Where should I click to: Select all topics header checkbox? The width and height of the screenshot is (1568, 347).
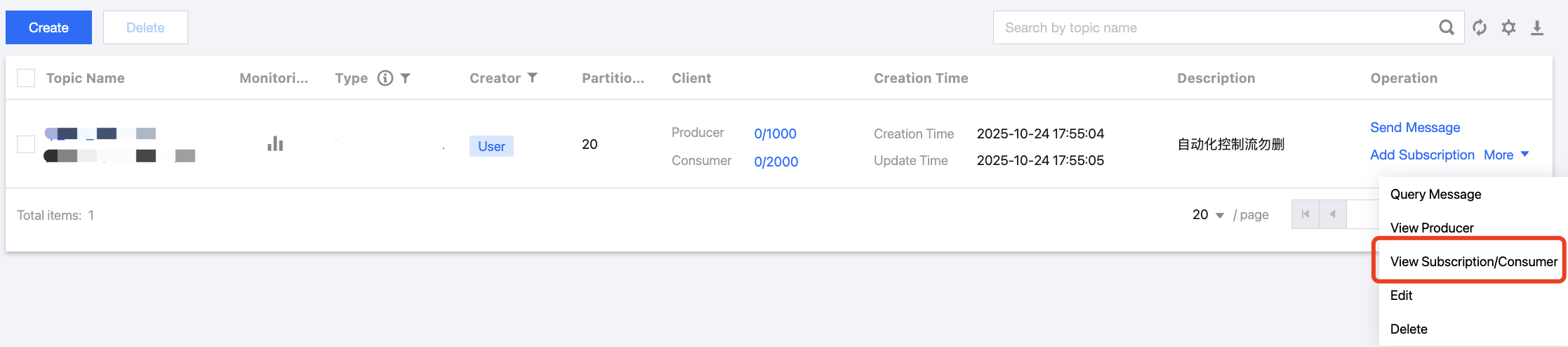26,78
